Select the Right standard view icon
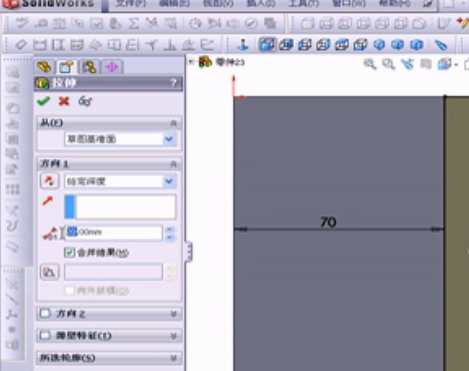Screen dimensions: 469x371 pos(323,44)
